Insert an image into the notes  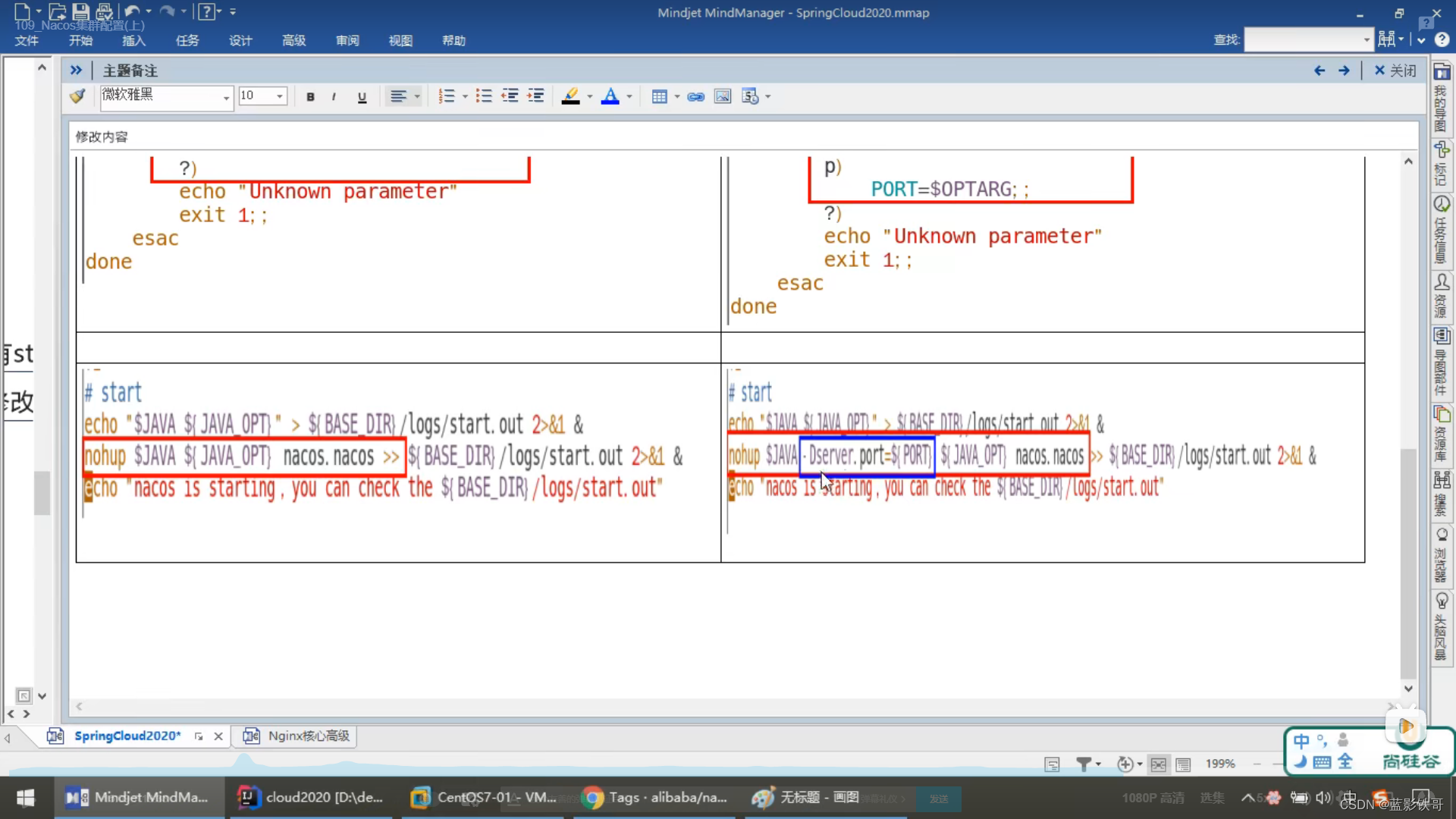pyautogui.click(x=723, y=96)
